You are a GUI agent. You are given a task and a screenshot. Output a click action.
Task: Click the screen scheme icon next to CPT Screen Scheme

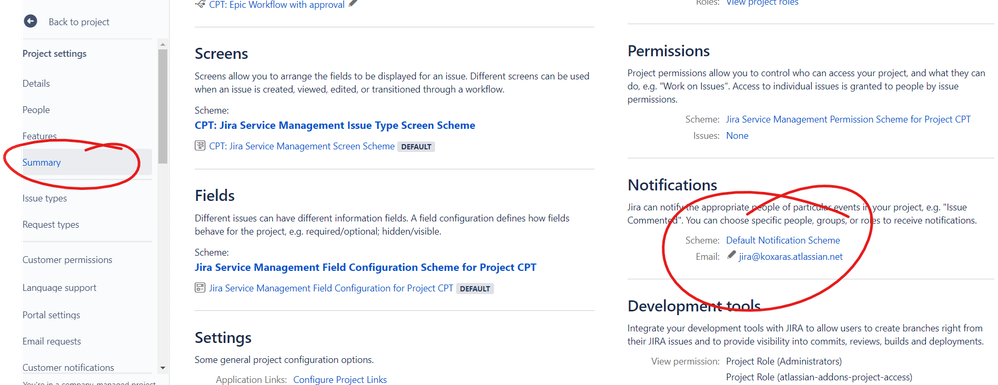200,146
